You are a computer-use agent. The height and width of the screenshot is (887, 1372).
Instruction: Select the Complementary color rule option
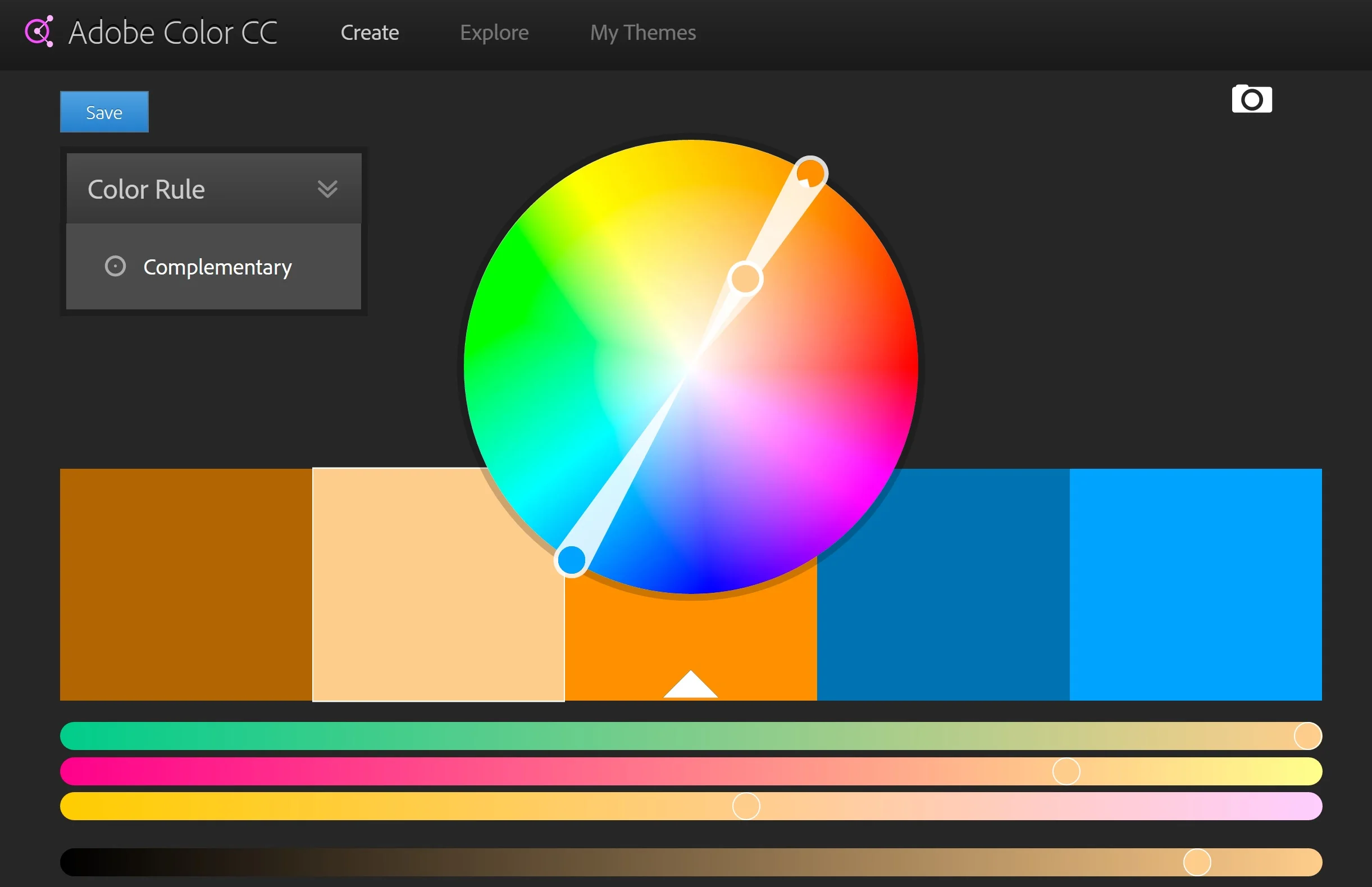(217, 267)
